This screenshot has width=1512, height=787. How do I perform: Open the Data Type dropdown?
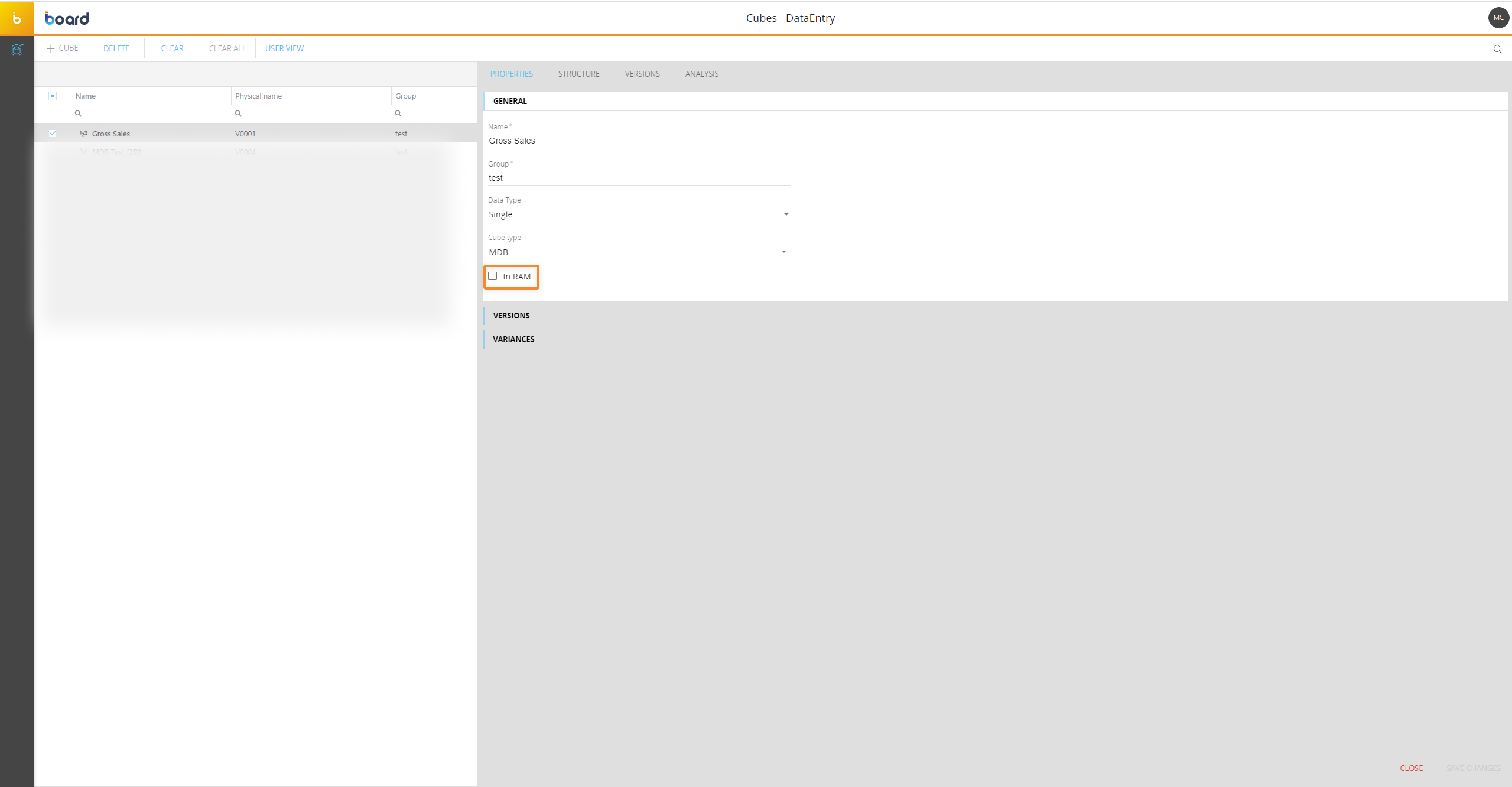[639, 214]
